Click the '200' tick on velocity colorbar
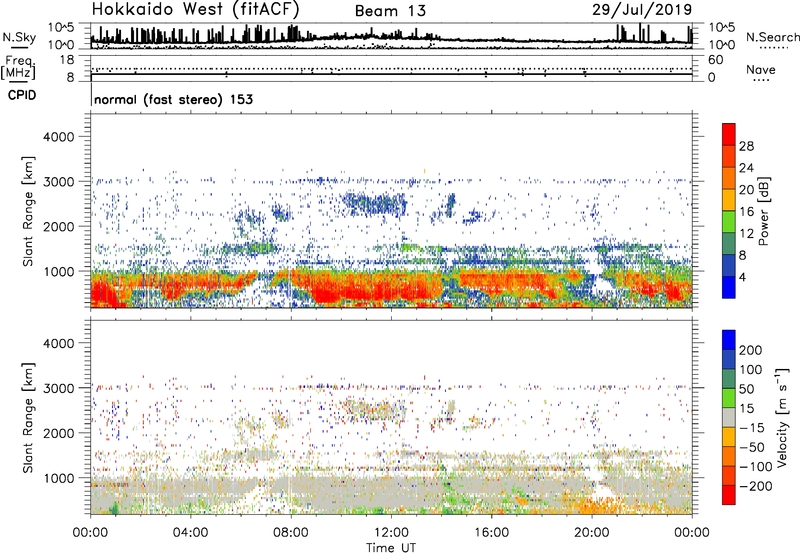 coord(751,350)
